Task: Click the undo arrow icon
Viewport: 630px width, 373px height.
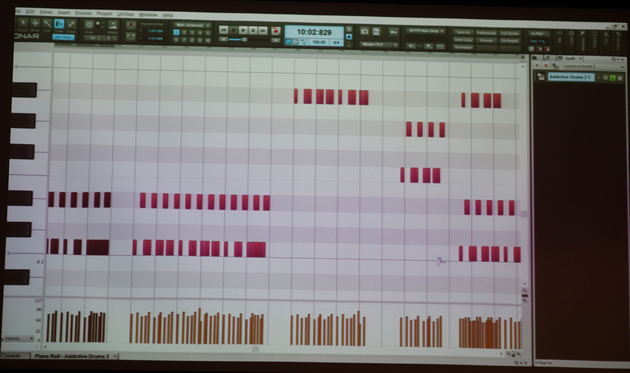Action: [393, 32]
